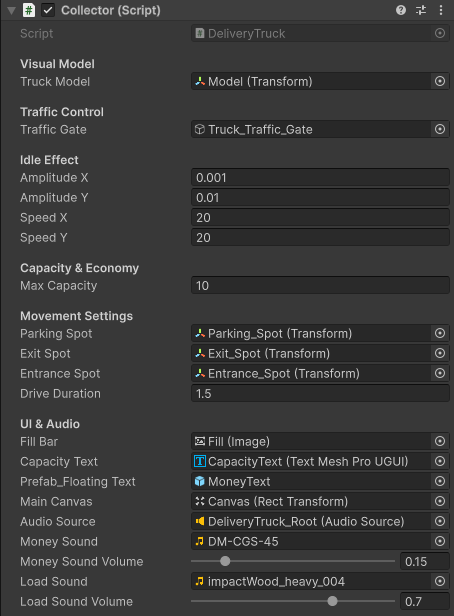Open the Collector component three-dot menu
The width and height of the screenshot is (454, 616).
[441, 10]
